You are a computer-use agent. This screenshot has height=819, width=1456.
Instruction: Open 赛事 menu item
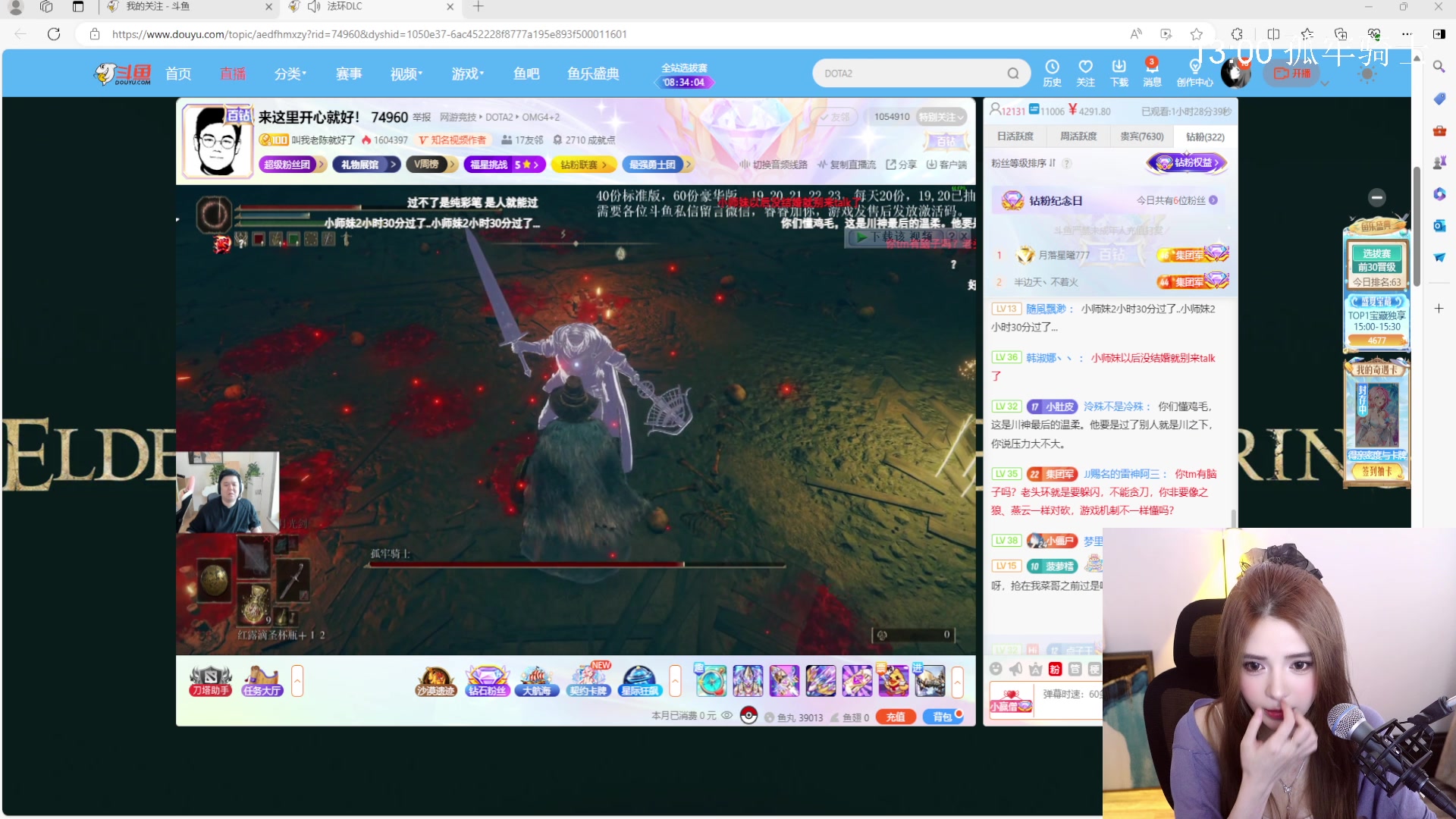click(348, 74)
